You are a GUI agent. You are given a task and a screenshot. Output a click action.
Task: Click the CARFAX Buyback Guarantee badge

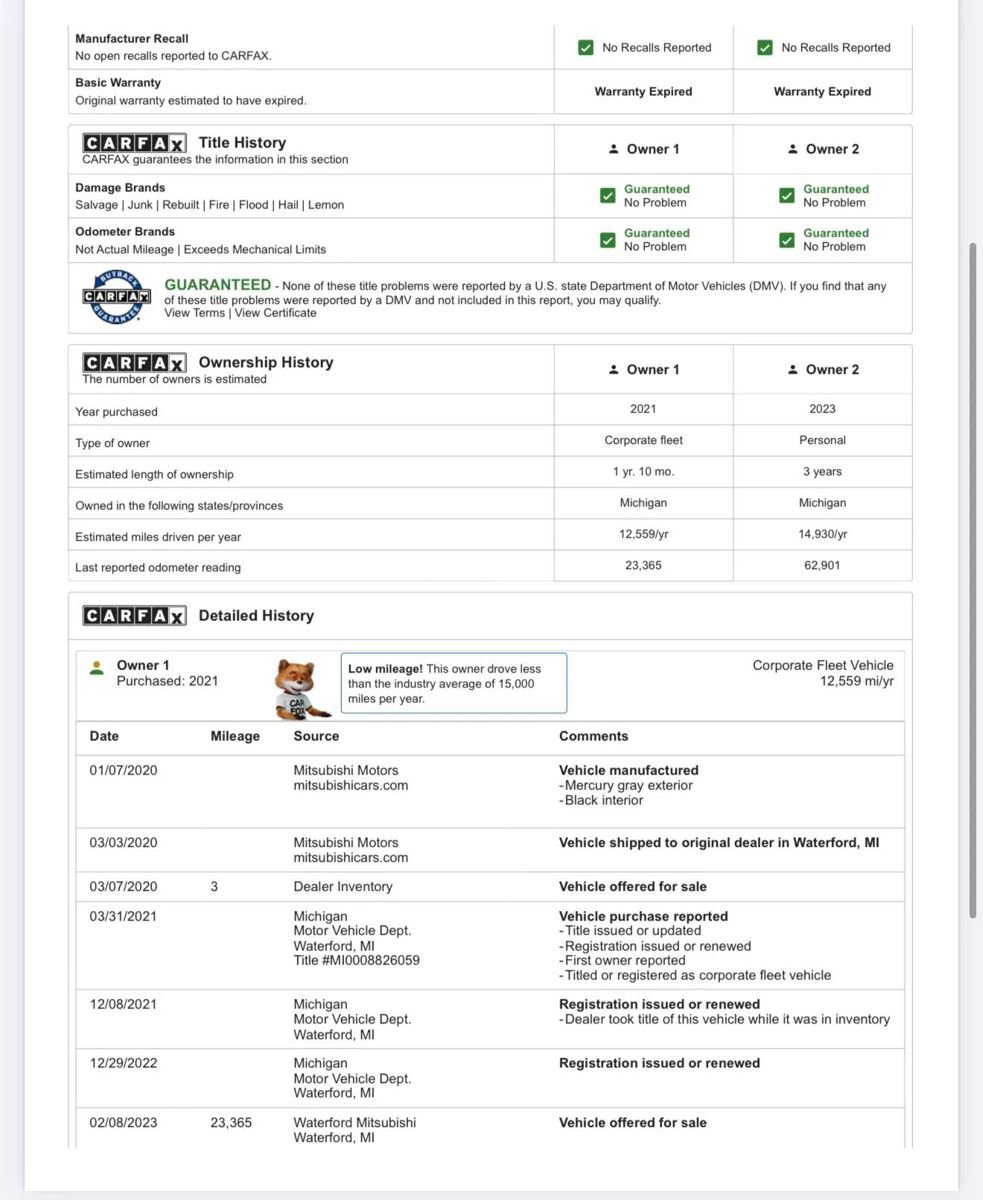point(116,297)
